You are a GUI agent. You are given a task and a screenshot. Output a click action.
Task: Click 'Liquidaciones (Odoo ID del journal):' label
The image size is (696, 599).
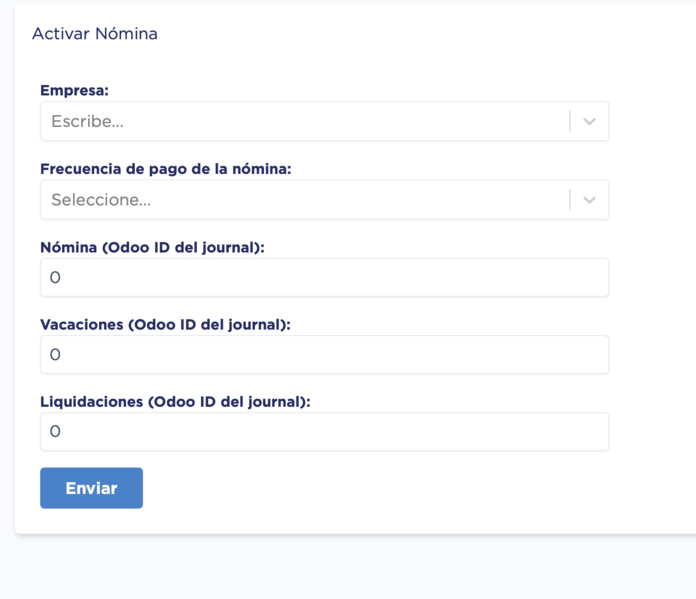tap(175, 402)
